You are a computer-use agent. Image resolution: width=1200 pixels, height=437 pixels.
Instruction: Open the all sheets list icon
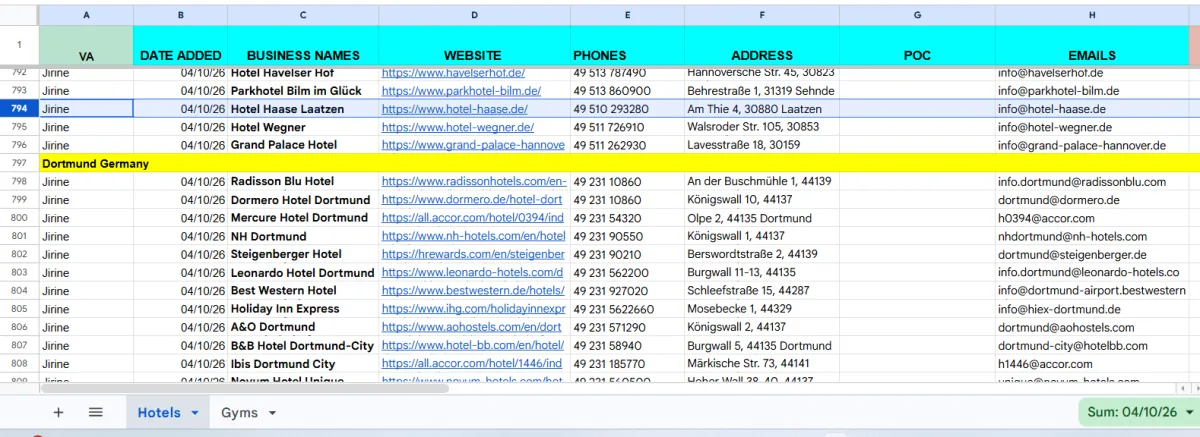click(x=96, y=412)
